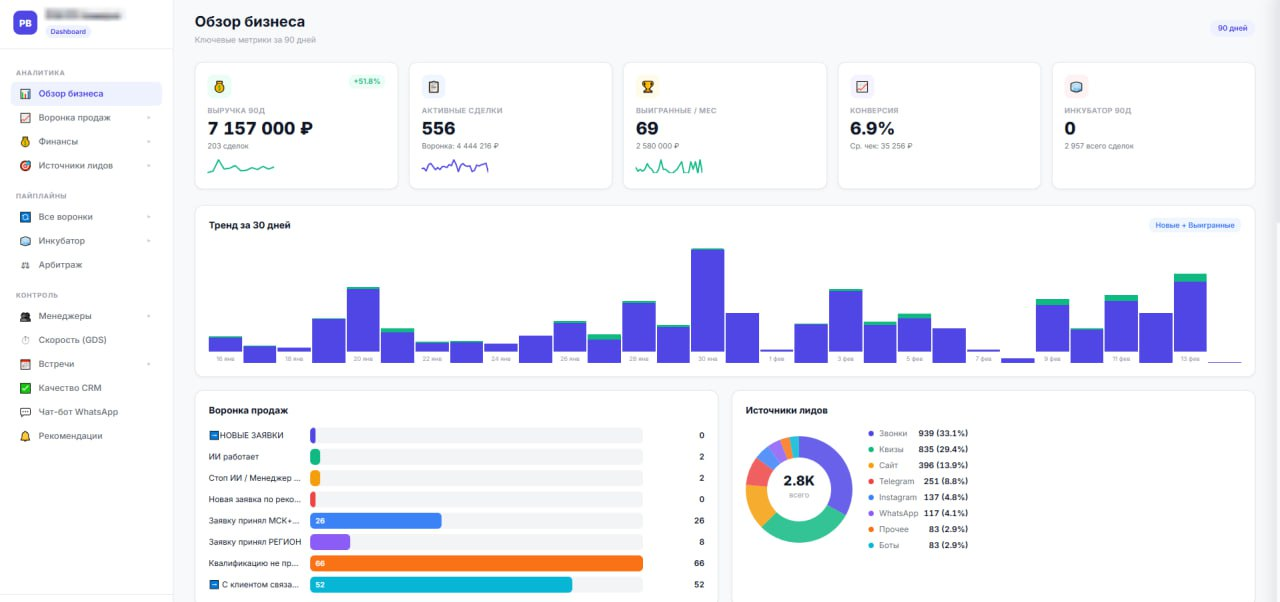Image resolution: width=1280 pixels, height=602 pixels.
Task: Click the Рекомендации bell icon
Action: click(26, 436)
